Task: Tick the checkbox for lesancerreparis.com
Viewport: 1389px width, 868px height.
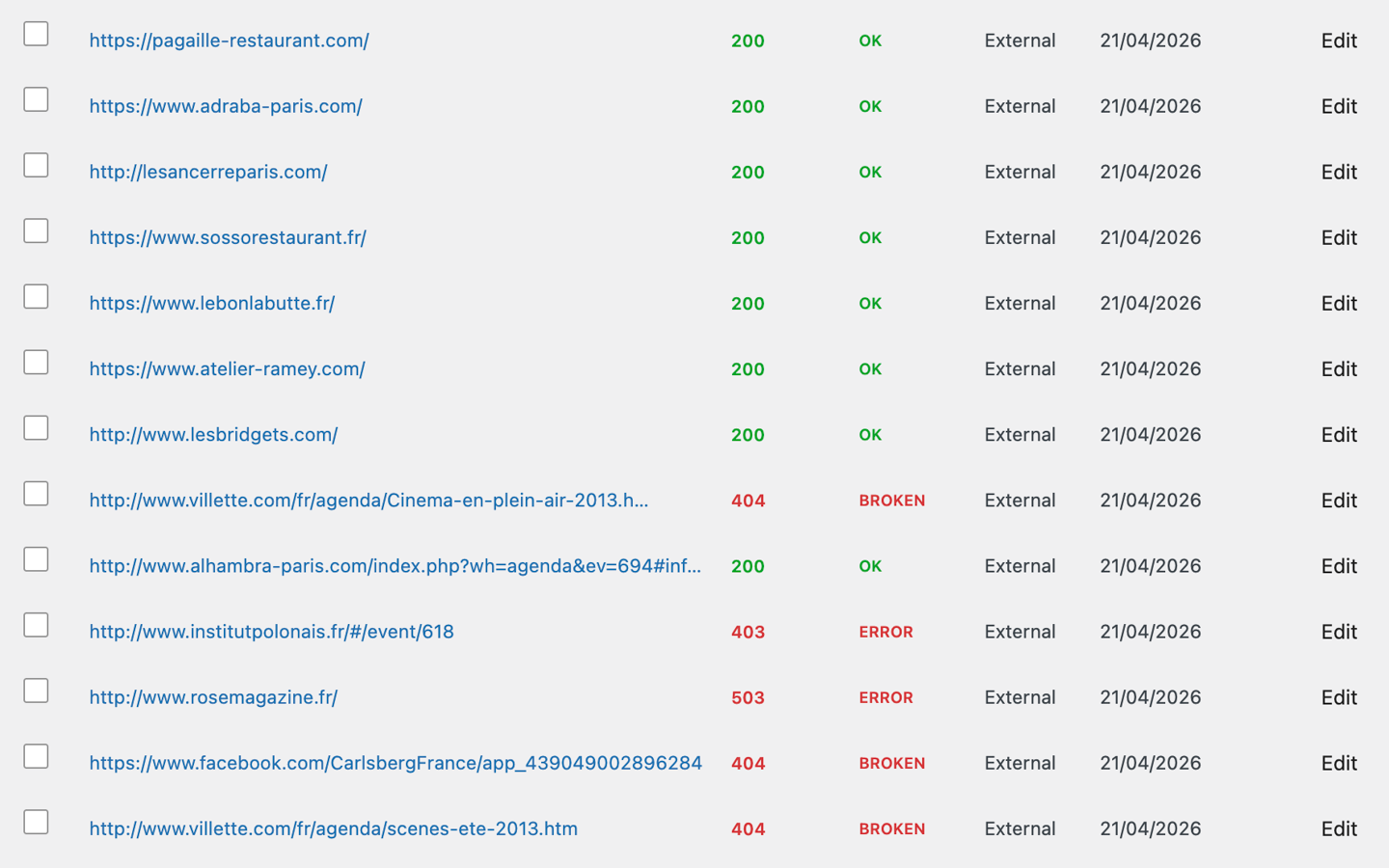Action: coord(35,165)
